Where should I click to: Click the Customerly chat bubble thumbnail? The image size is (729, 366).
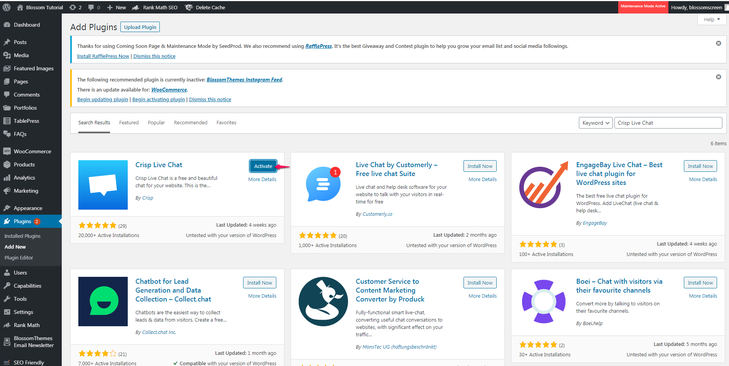pyautogui.click(x=323, y=185)
